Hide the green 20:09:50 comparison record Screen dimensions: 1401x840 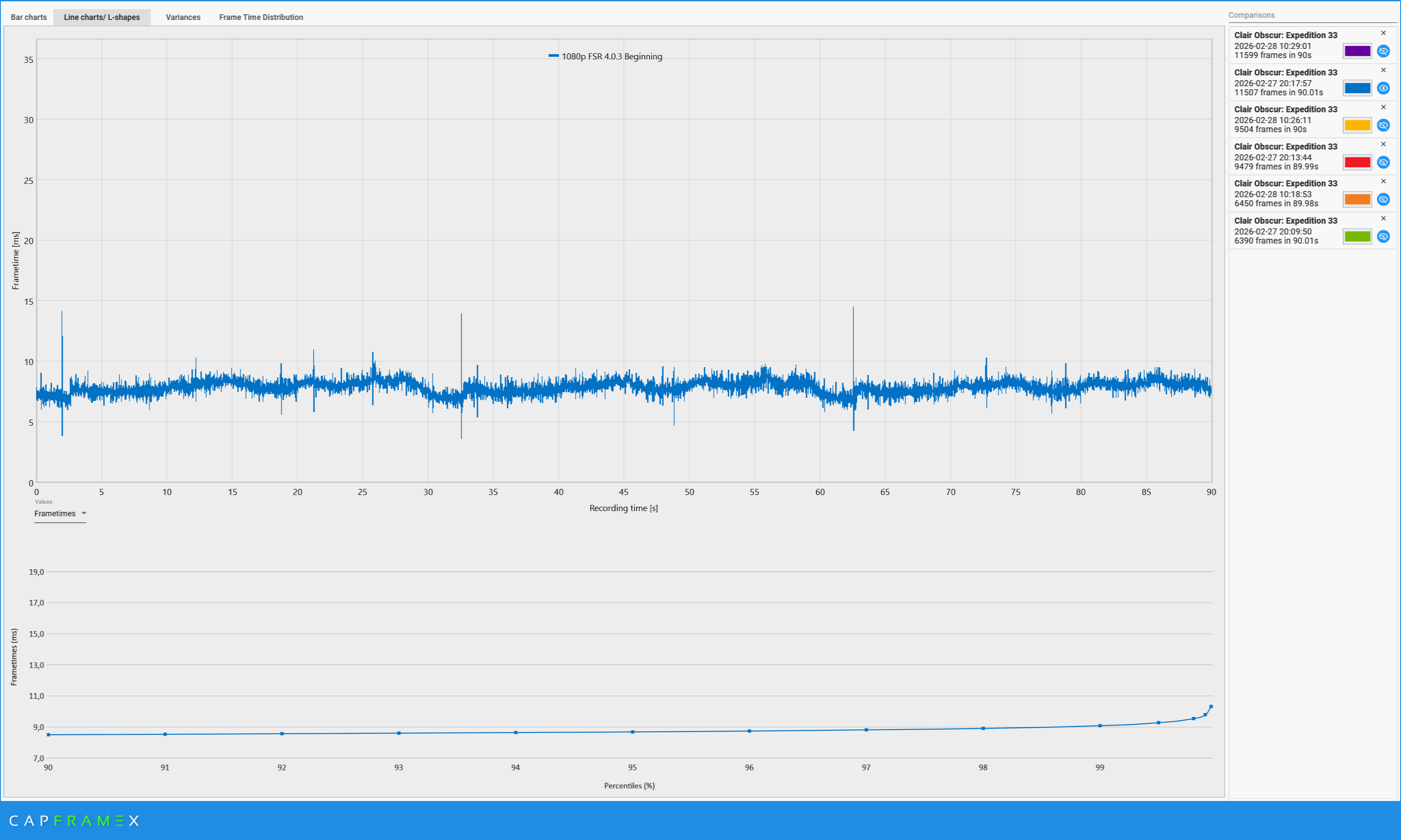tap(1384, 237)
